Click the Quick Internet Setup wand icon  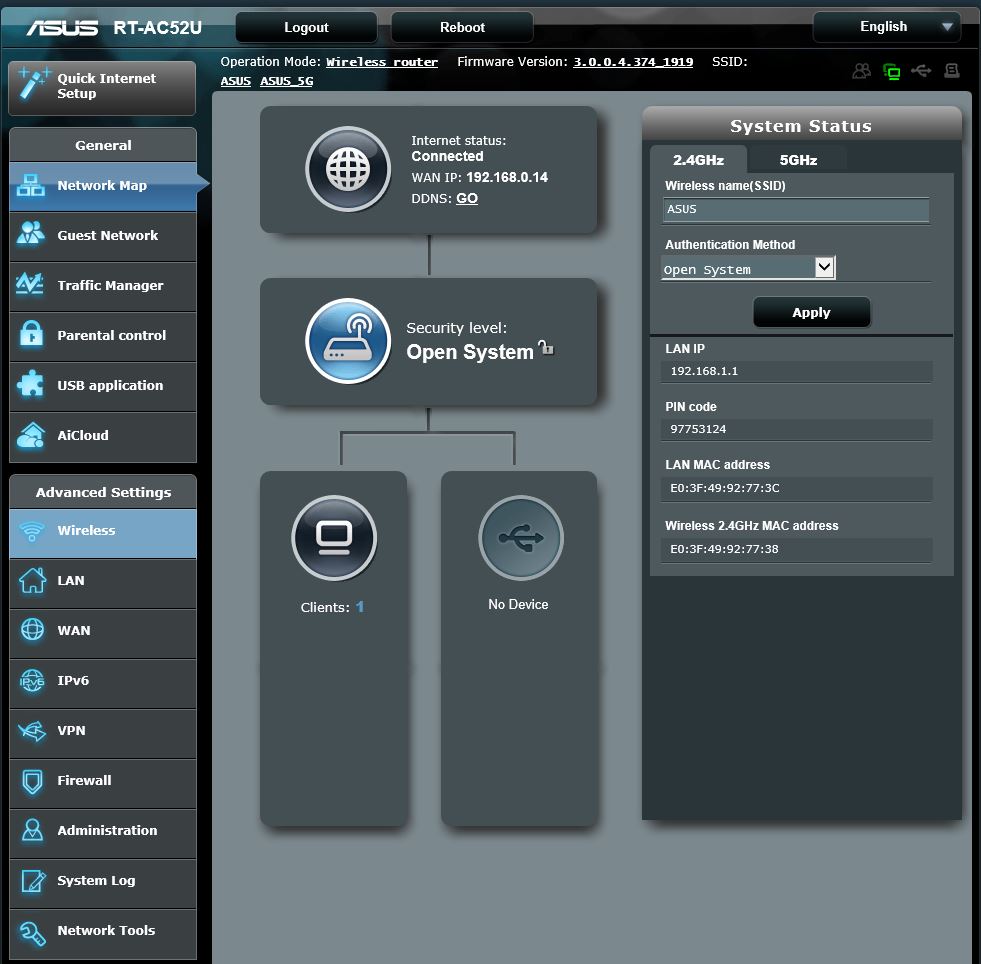(x=33, y=84)
